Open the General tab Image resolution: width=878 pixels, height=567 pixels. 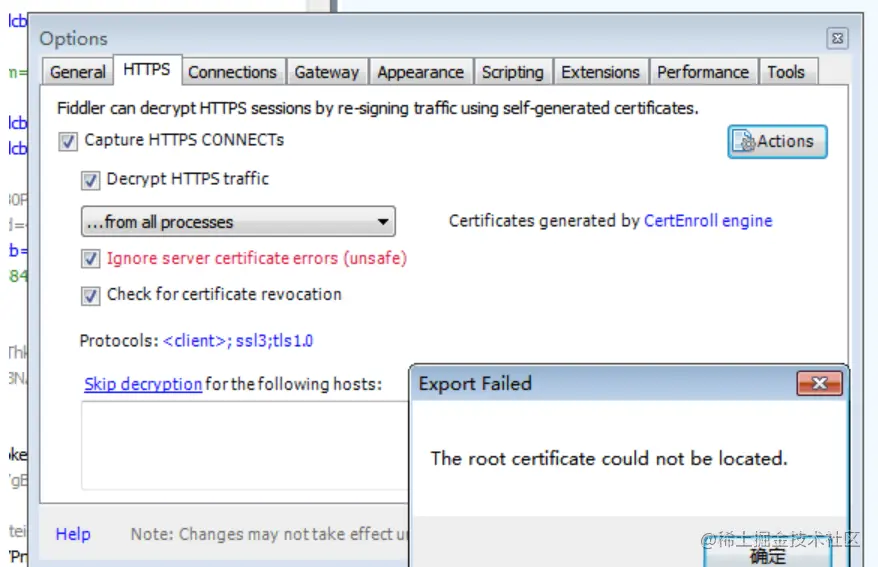78,72
